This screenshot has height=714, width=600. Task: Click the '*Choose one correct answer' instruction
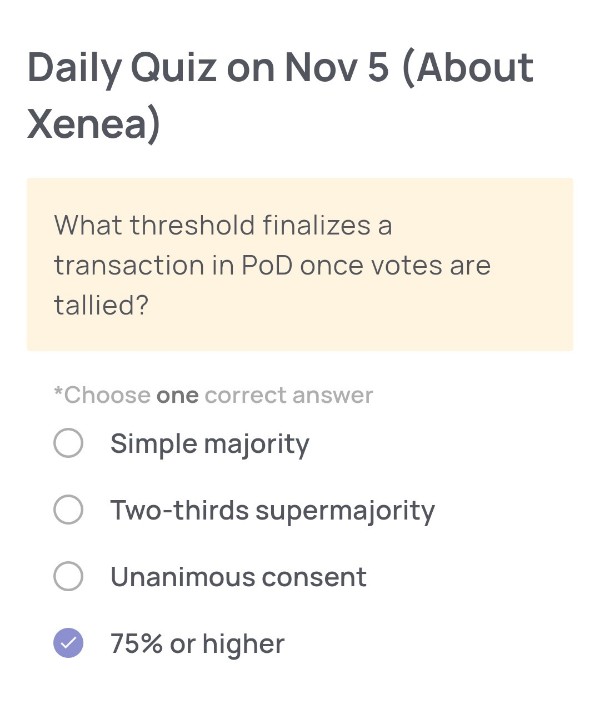click(213, 395)
